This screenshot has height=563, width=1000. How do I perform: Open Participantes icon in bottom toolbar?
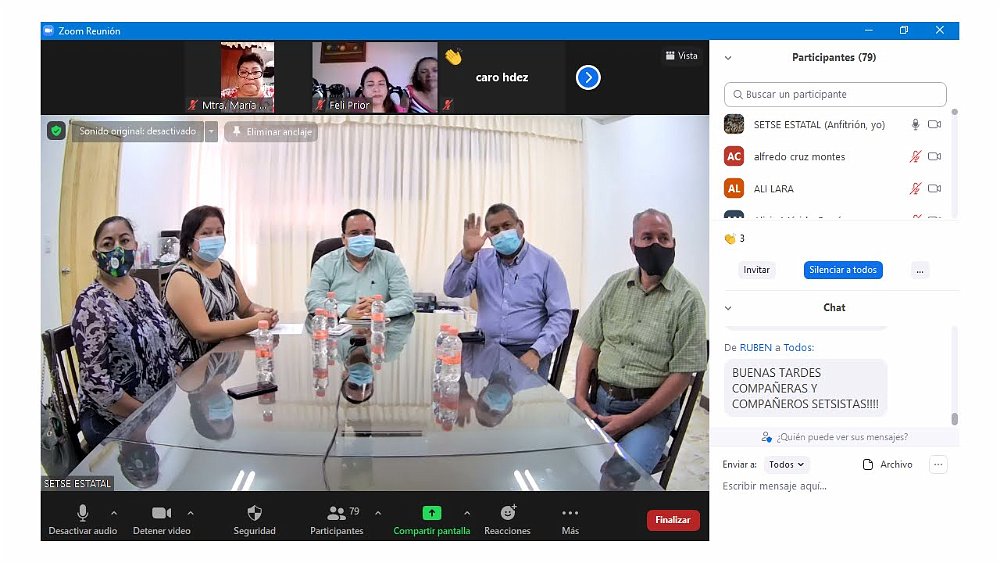337,512
